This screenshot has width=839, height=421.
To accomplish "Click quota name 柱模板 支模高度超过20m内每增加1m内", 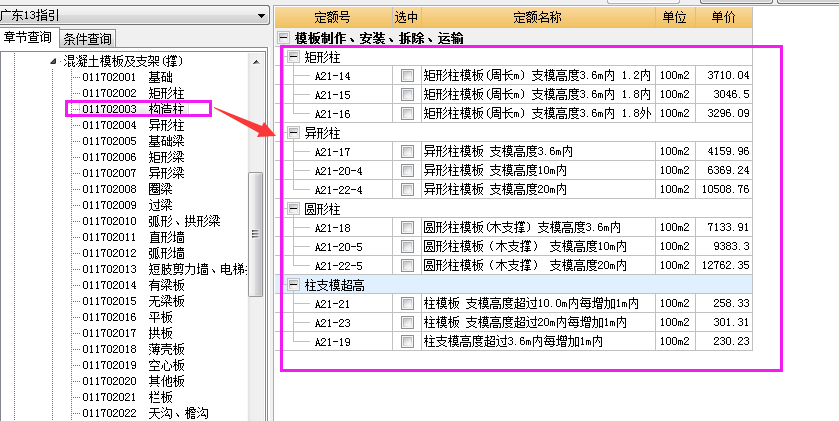I will 525,323.
